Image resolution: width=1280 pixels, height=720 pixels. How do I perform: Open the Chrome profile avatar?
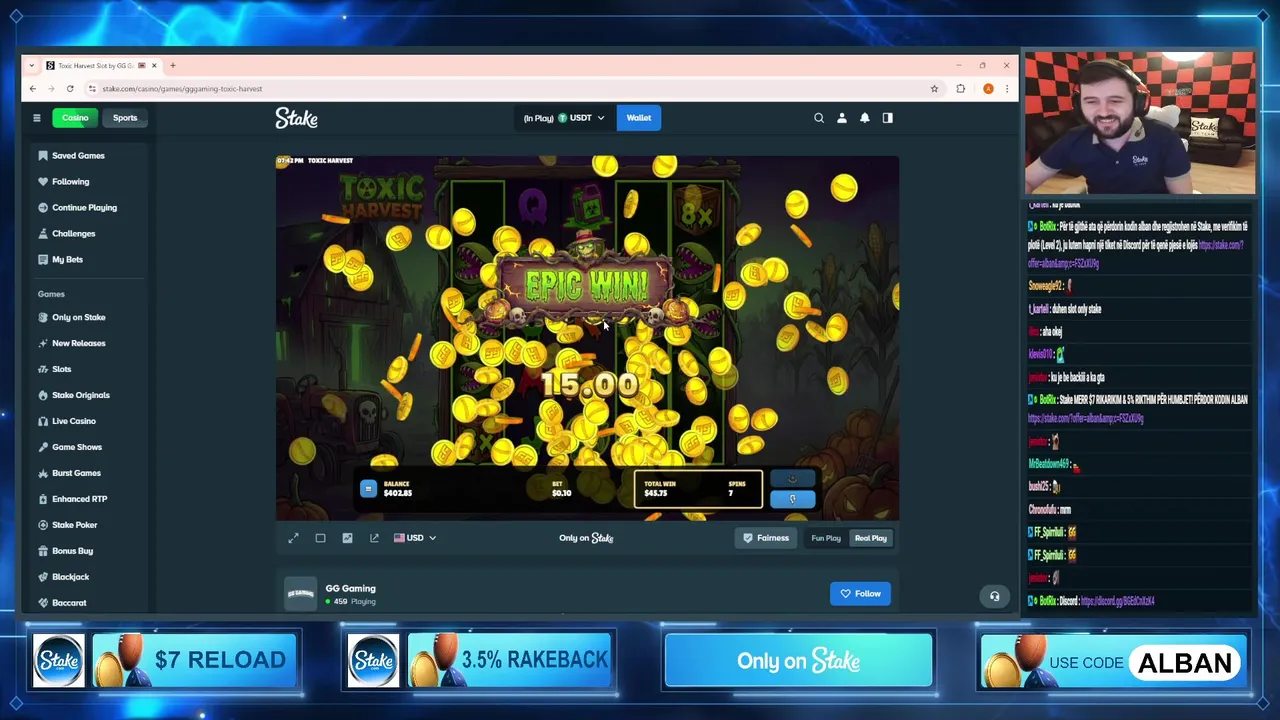point(988,89)
